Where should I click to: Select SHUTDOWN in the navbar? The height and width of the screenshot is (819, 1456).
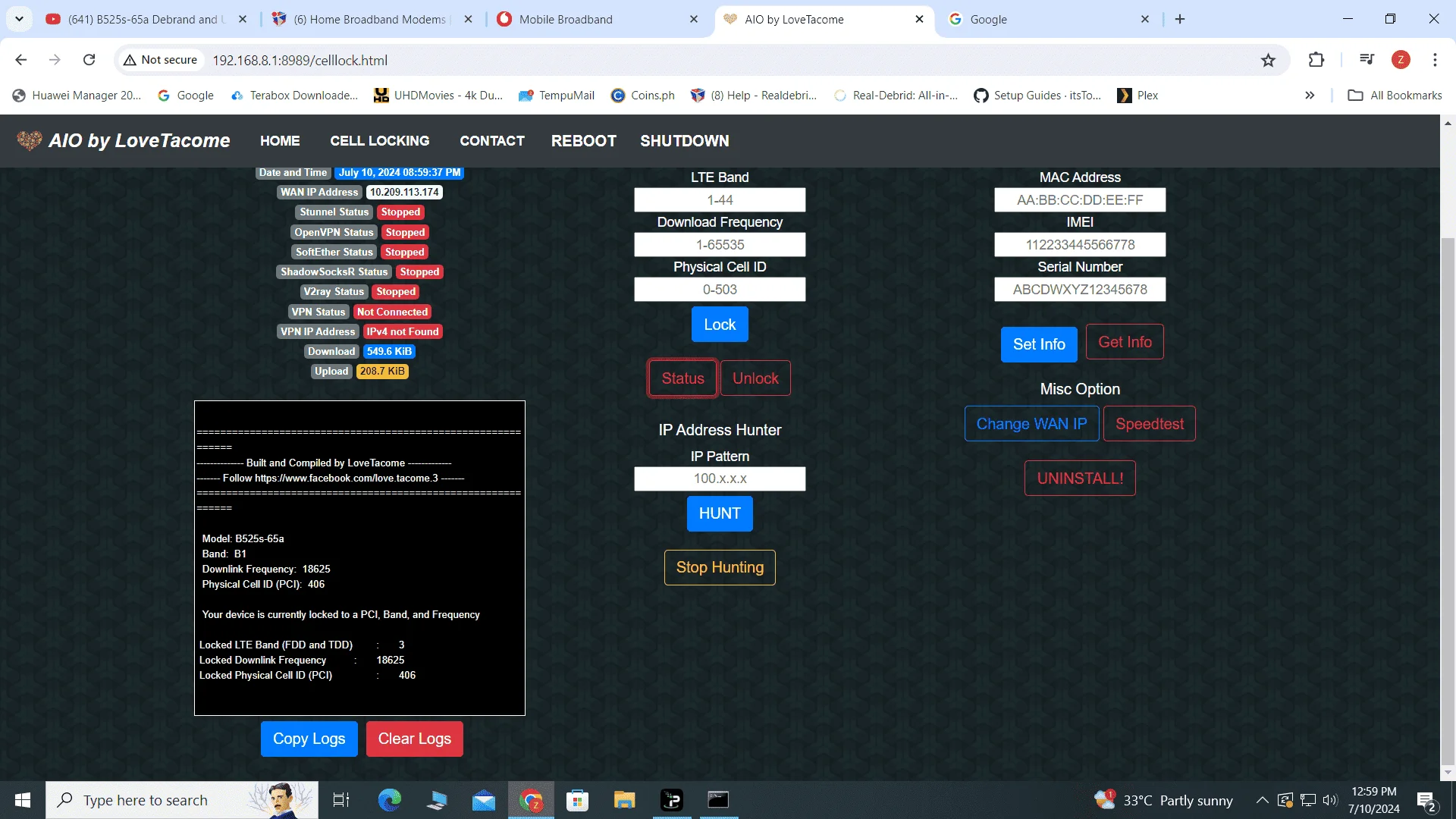pos(685,140)
